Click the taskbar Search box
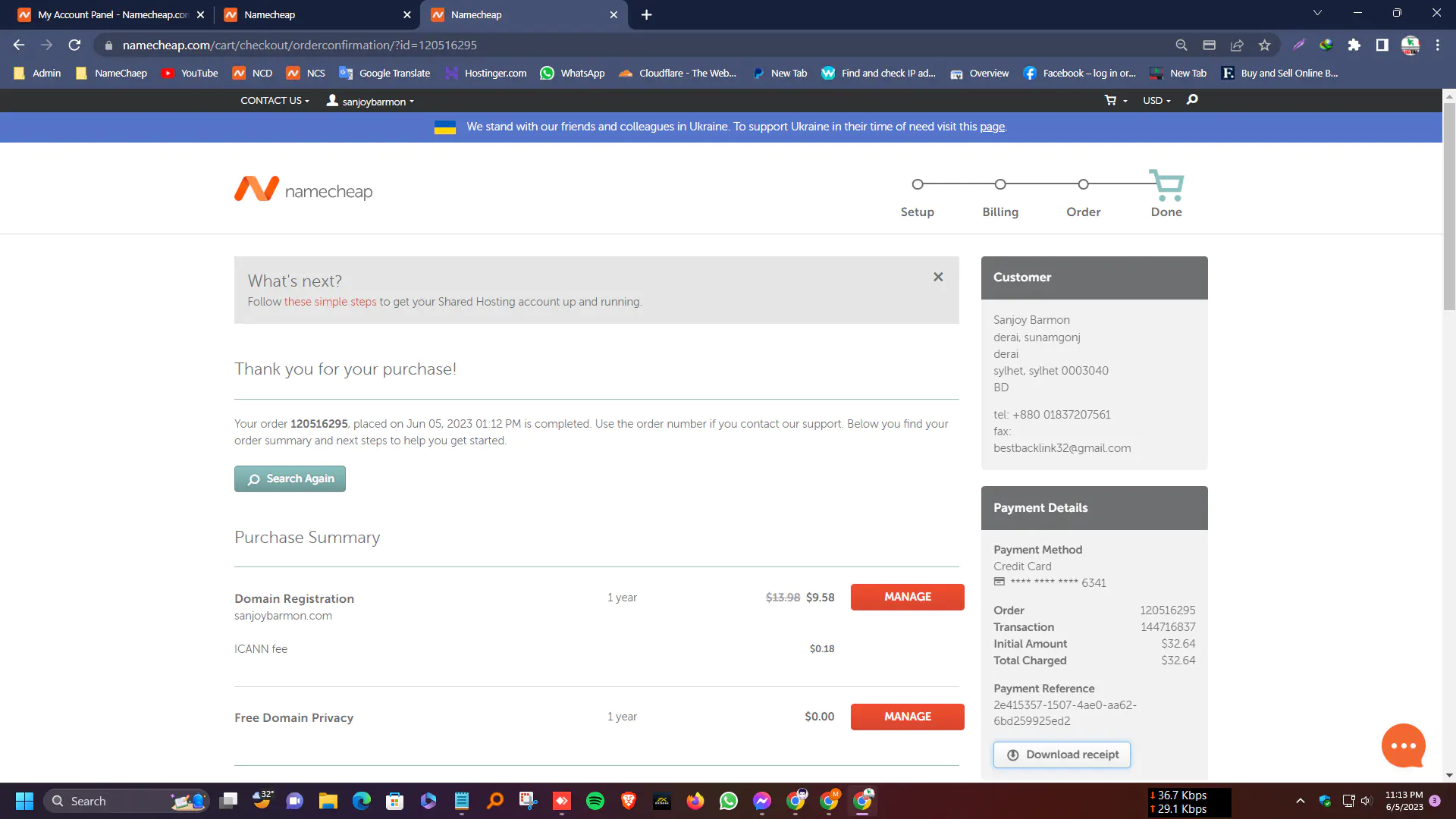 [126, 801]
